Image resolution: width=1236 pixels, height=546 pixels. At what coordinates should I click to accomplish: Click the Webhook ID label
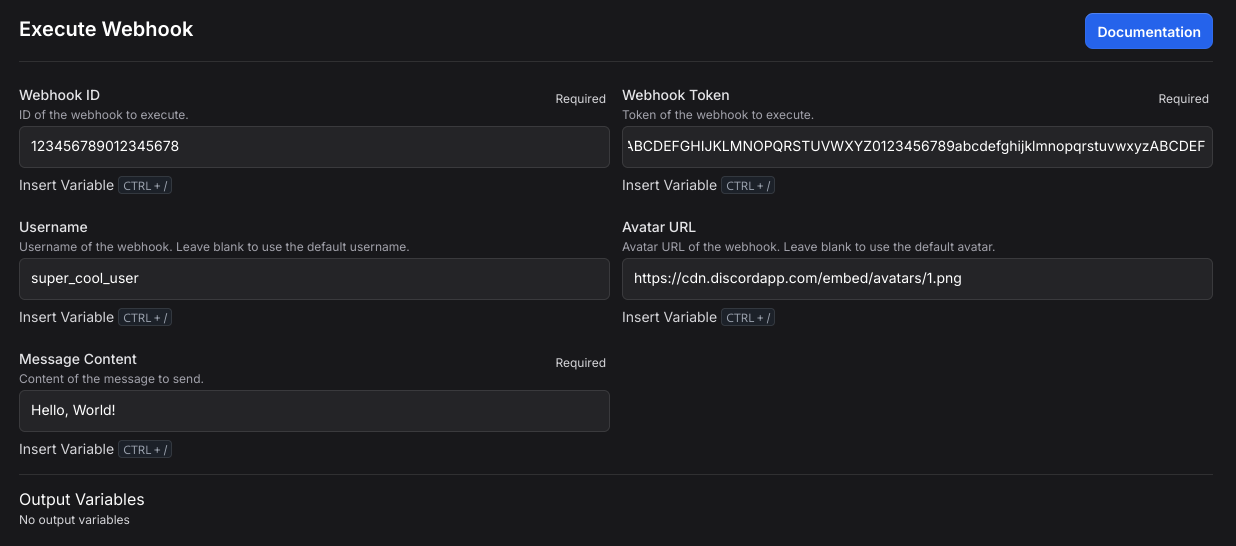[59, 95]
